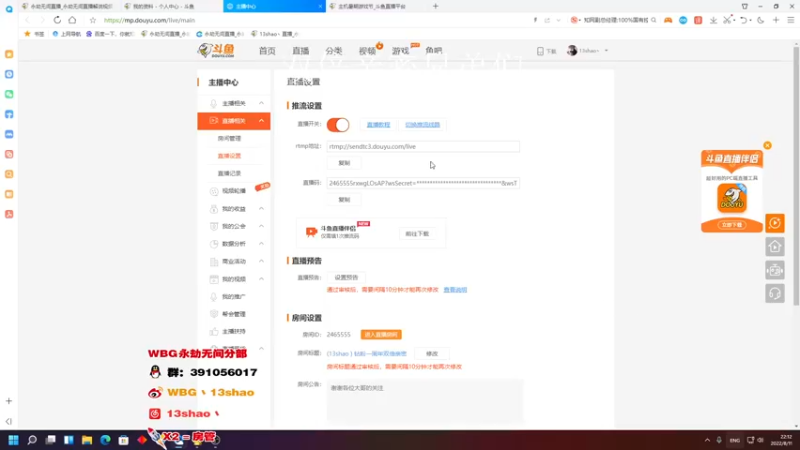The width and height of the screenshot is (800, 450).
Task: Click browser download arrow icon in toolbar
Action: pos(713,20)
